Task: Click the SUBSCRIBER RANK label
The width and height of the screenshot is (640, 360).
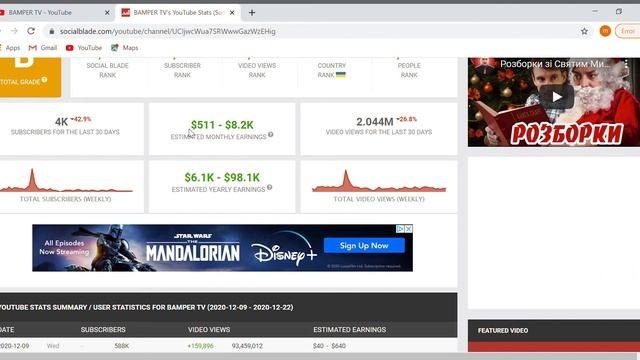Action: point(182,70)
